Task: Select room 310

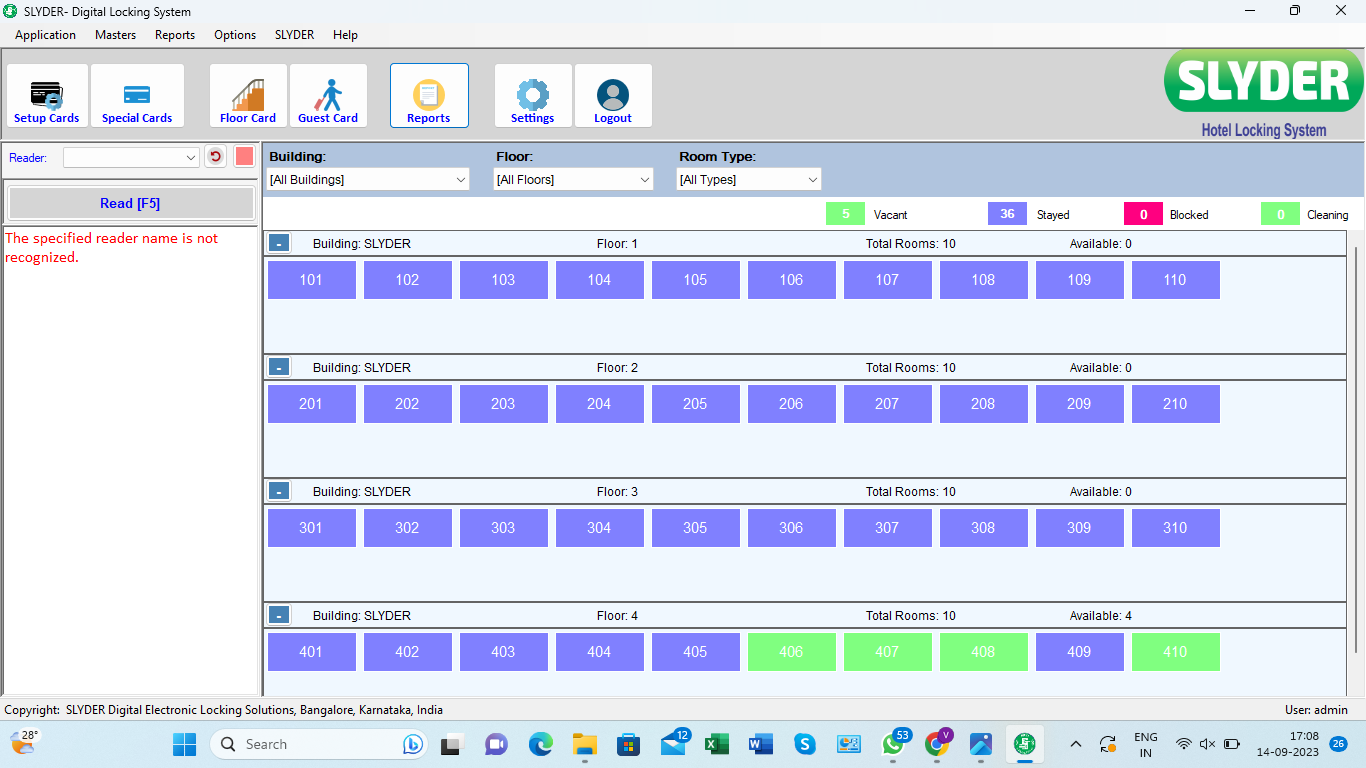Action: (1175, 528)
